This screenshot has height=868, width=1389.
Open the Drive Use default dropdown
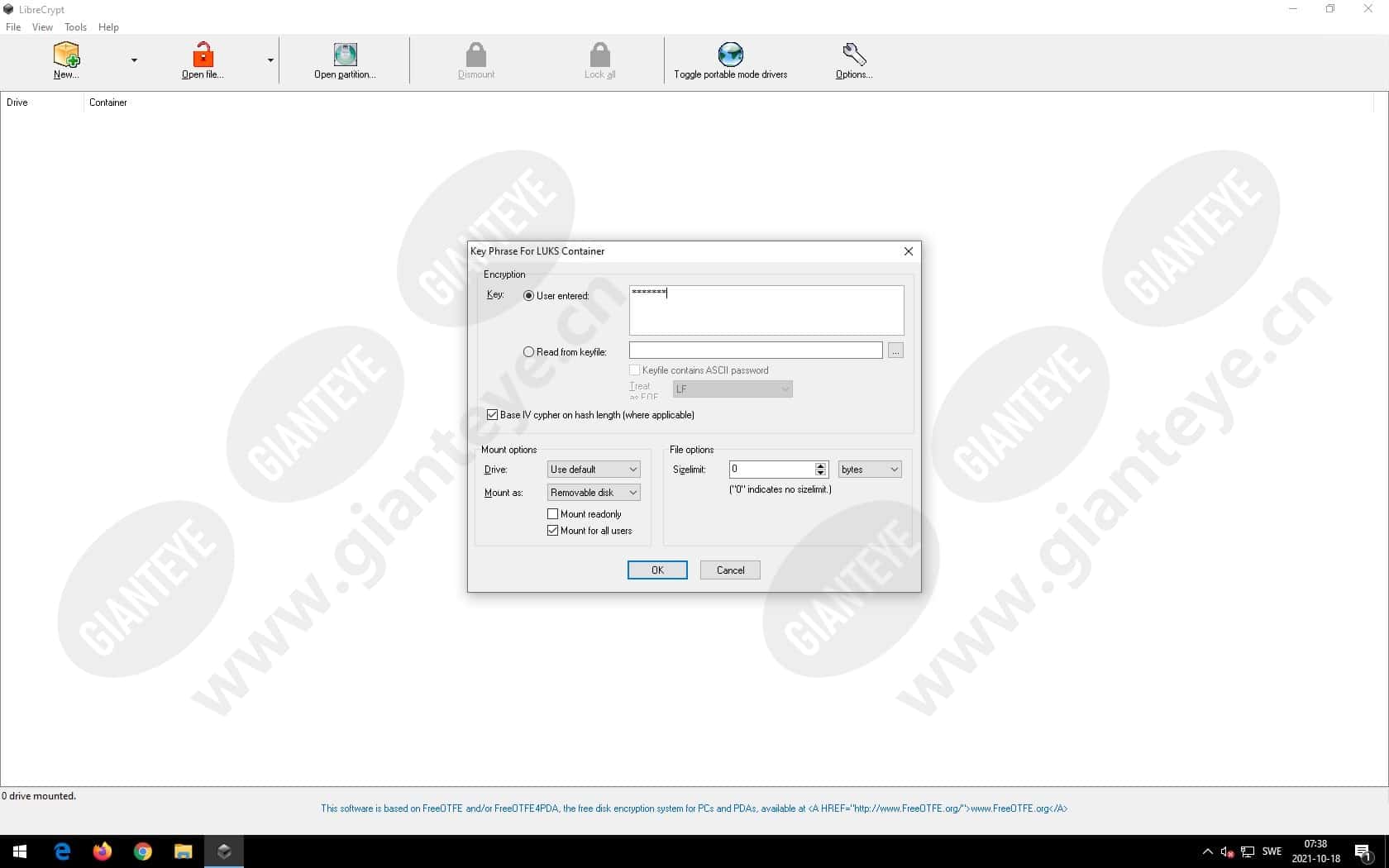(594, 470)
